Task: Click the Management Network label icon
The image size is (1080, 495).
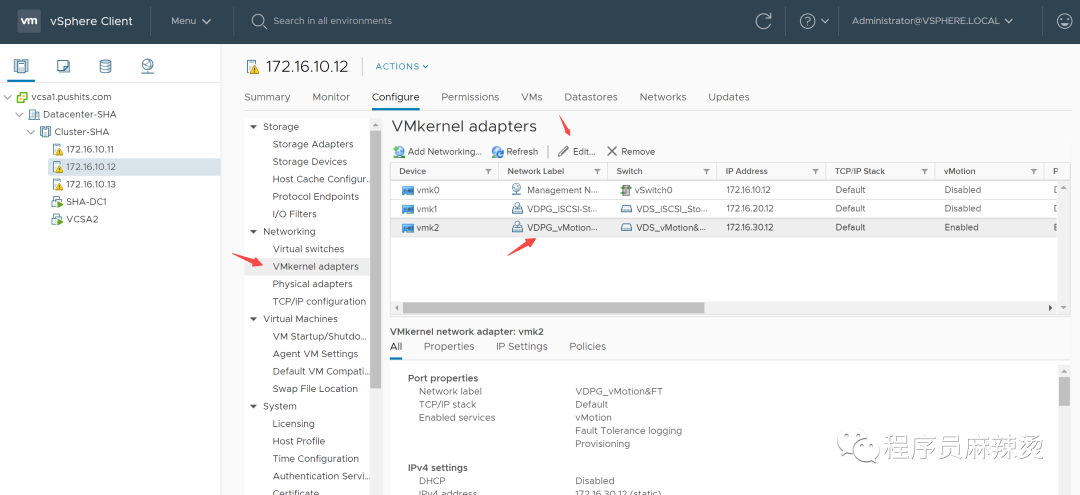Action: (x=517, y=189)
